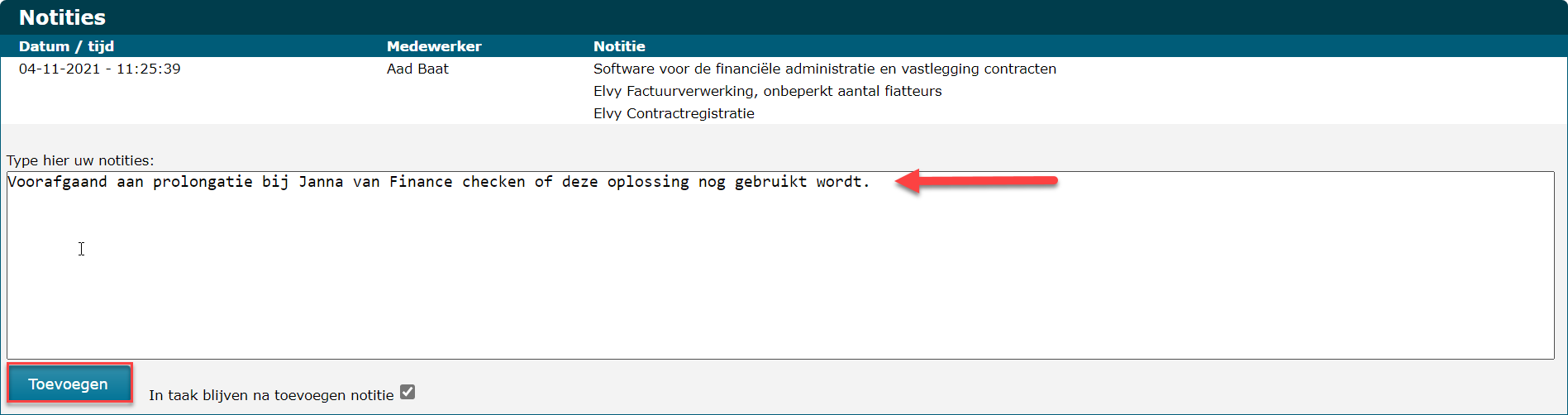
Task: Click the 'Elvy Contractregistratie' note line
Action: [x=674, y=113]
